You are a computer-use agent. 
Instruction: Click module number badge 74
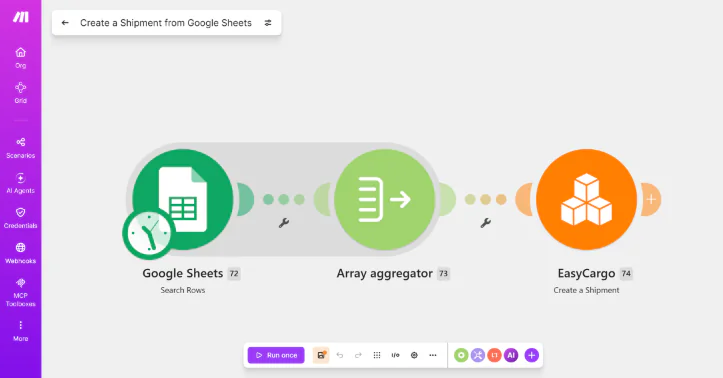pos(626,273)
